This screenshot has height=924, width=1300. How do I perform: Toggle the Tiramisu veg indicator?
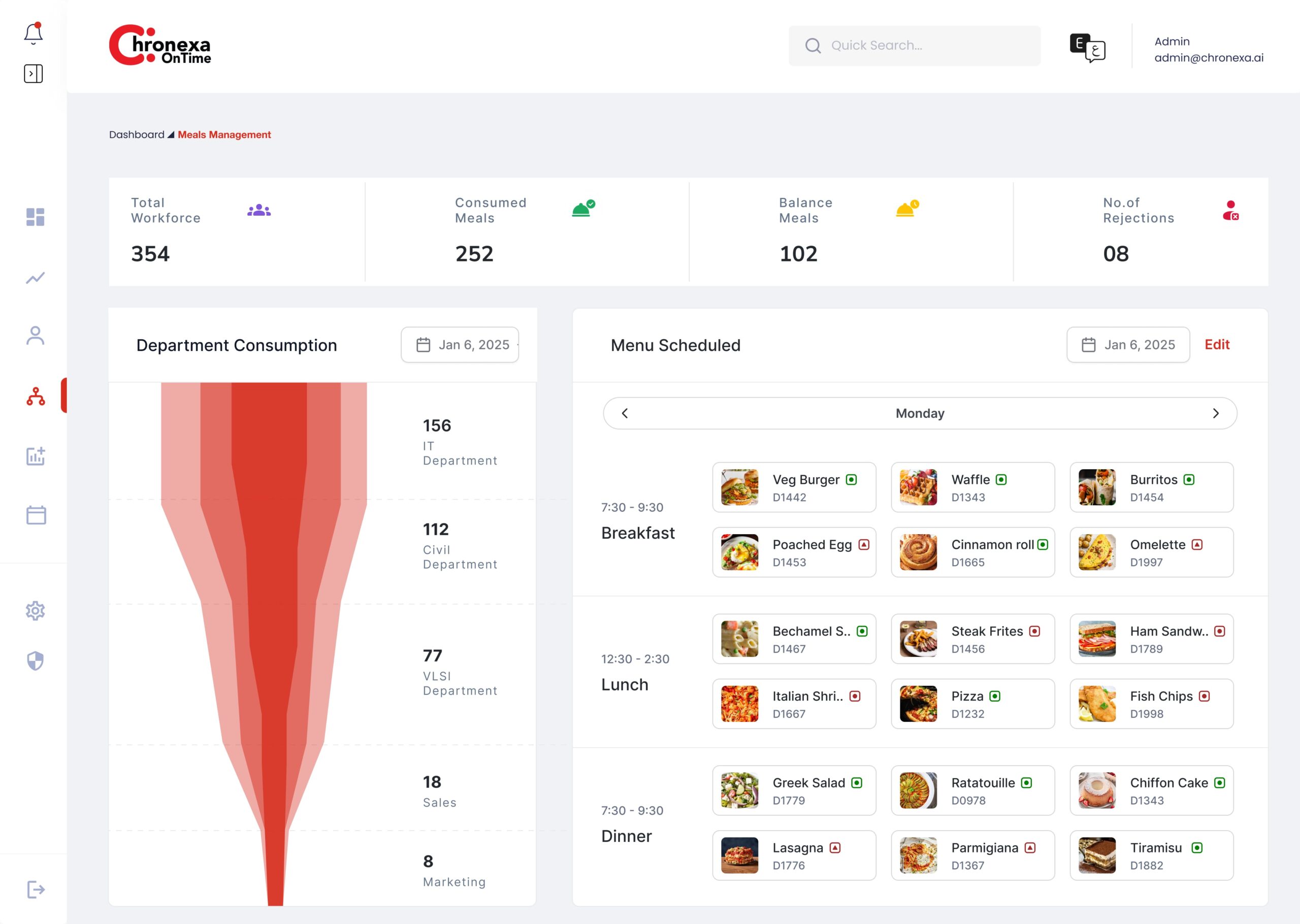point(1196,848)
